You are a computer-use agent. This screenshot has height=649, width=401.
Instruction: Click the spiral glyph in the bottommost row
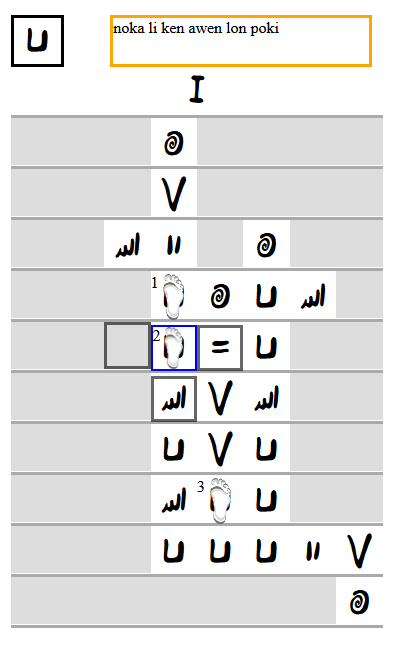[359, 601]
